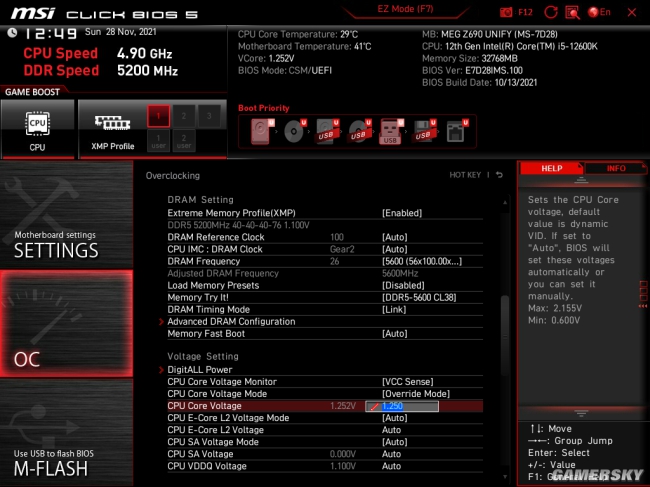650x487 pixels.
Task: Expand DigitALL Power submenu
Action: [200, 370]
